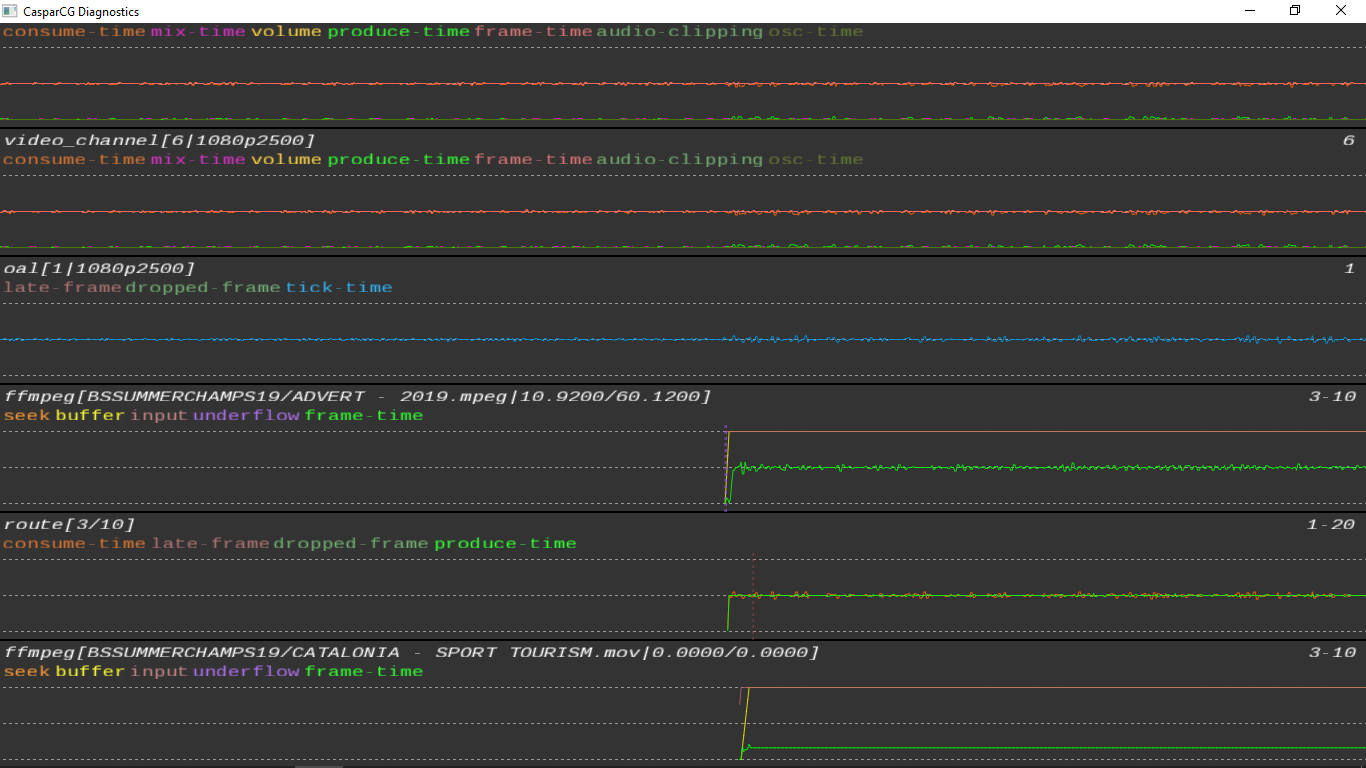Click dropped-frame legend in oal panel
This screenshot has height=768, width=1366.
(204, 288)
